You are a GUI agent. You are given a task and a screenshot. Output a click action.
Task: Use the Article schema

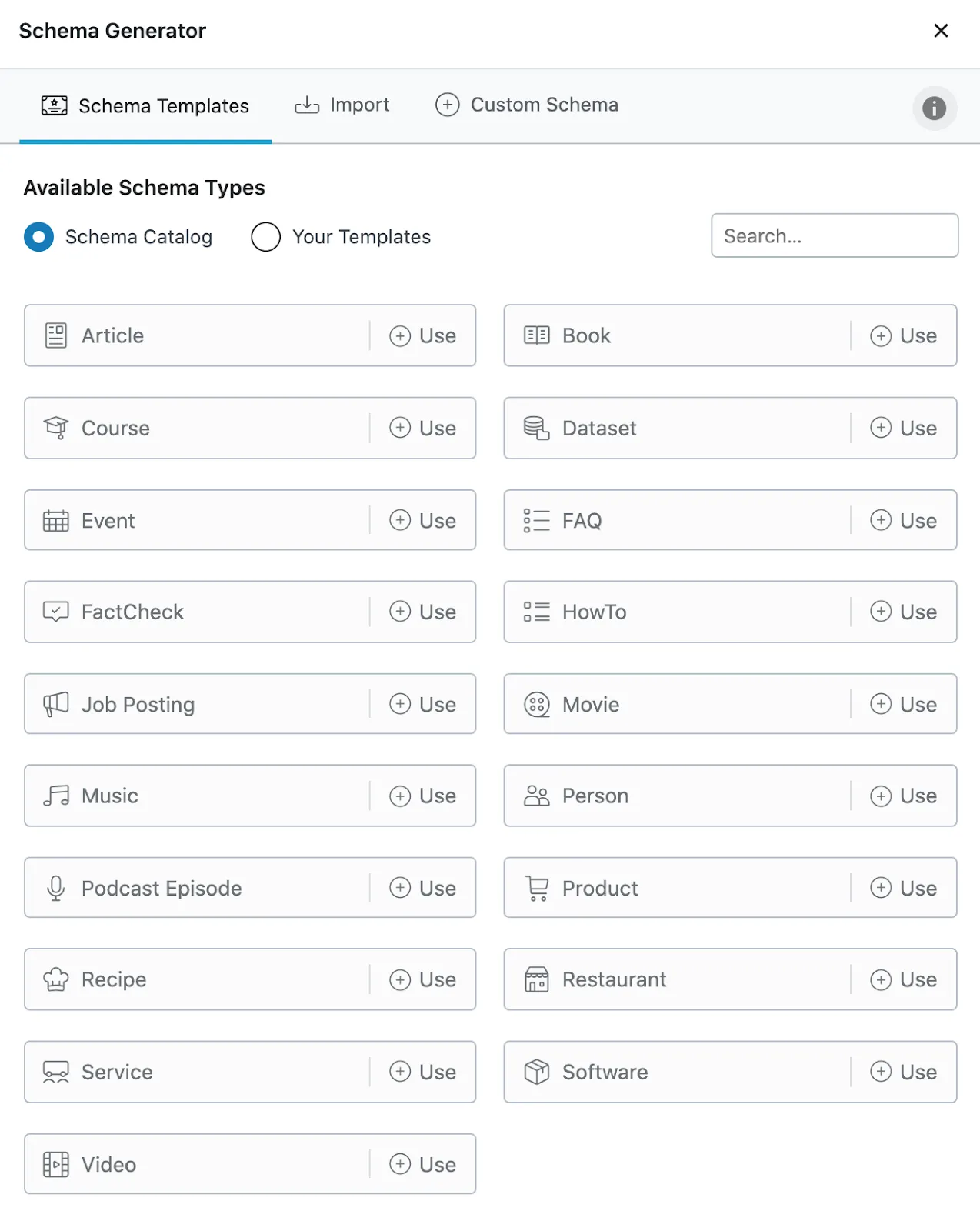tap(422, 335)
